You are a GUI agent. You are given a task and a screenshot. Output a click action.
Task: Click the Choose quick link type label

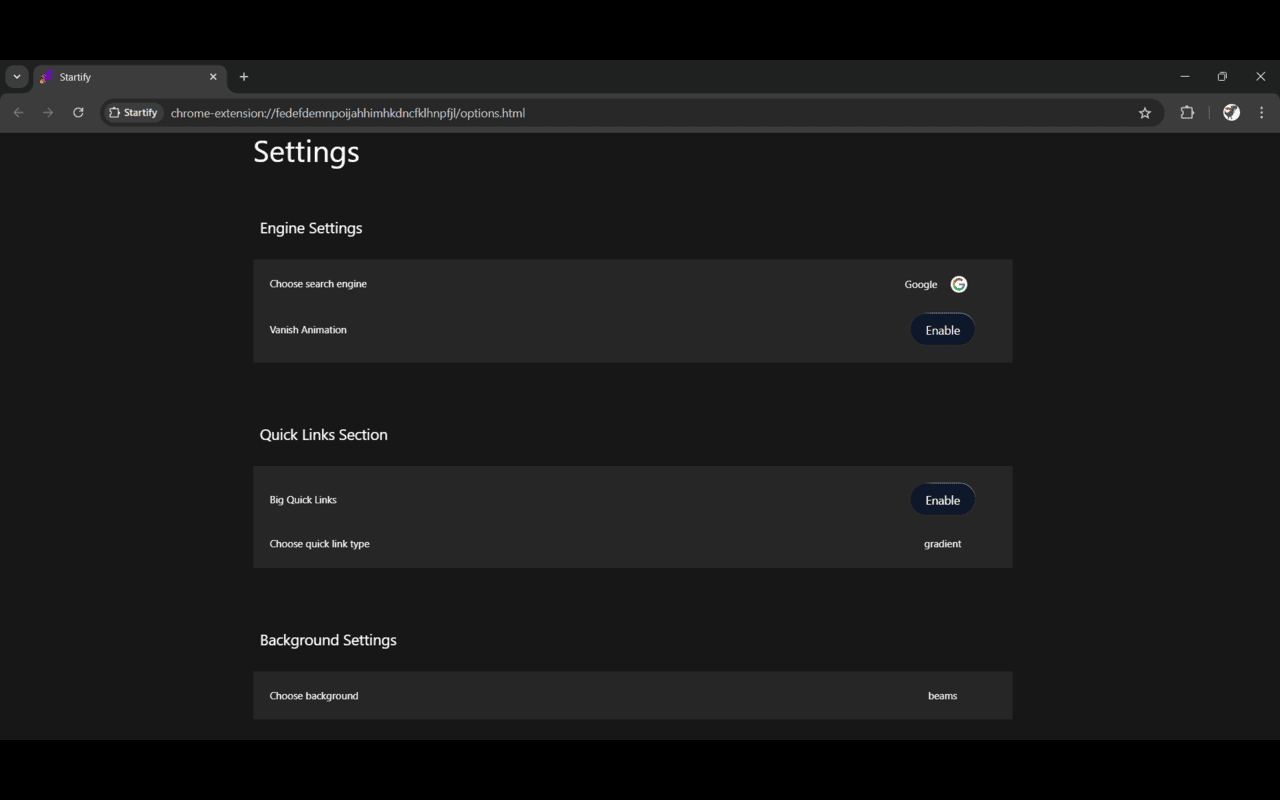pyautogui.click(x=319, y=544)
